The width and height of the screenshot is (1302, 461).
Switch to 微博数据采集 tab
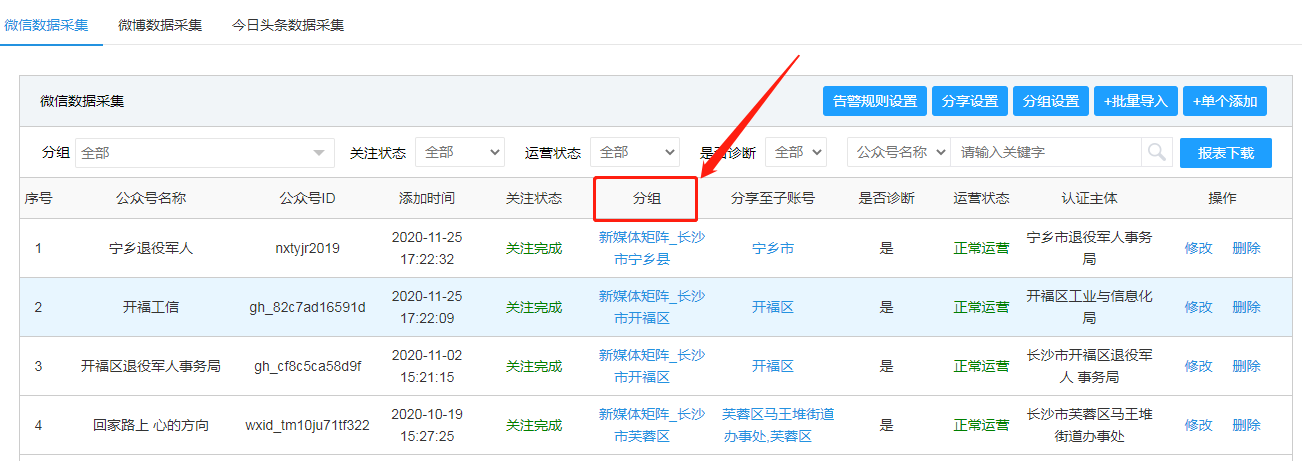pos(159,25)
